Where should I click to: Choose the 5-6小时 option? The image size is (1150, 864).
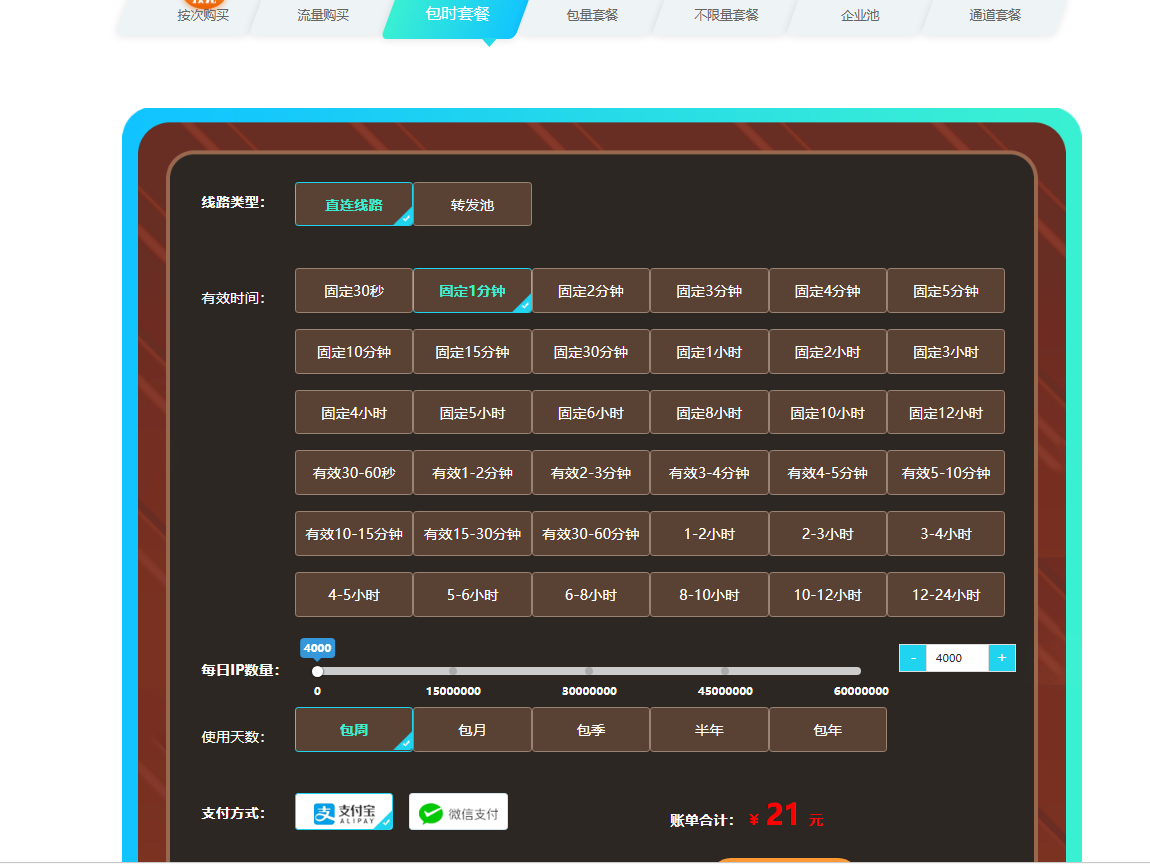(472, 595)
